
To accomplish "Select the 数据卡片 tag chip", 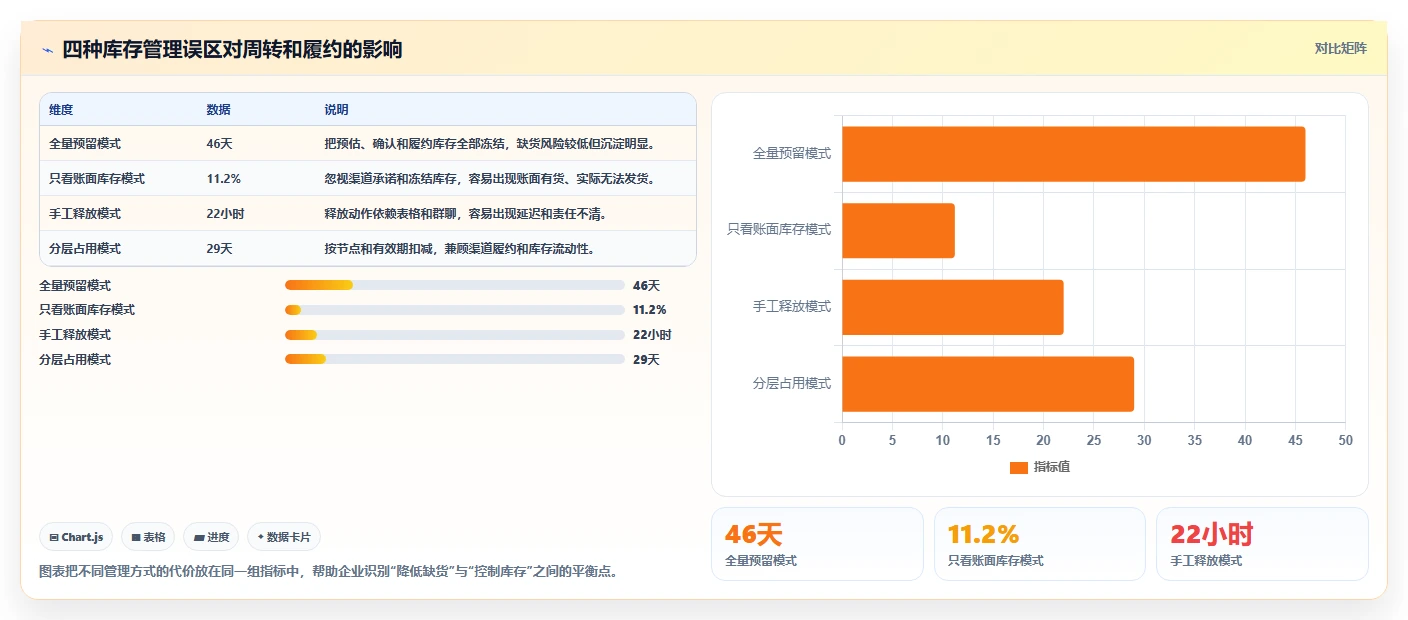I will [x=284, y=537].
